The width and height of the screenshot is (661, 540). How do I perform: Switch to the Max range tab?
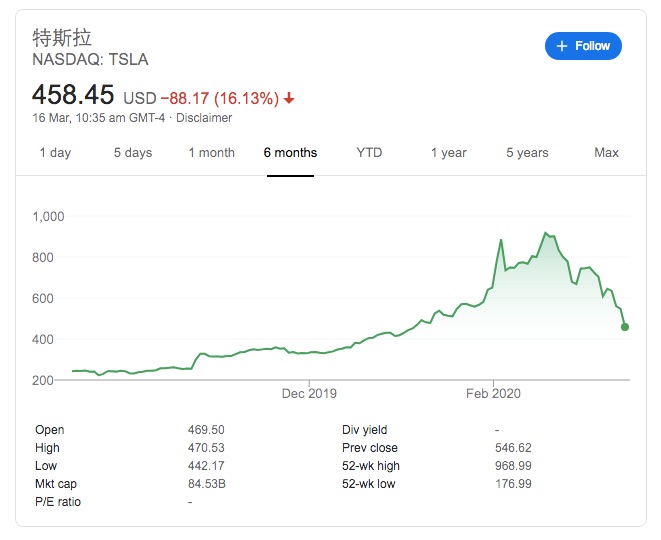[606, 153]
